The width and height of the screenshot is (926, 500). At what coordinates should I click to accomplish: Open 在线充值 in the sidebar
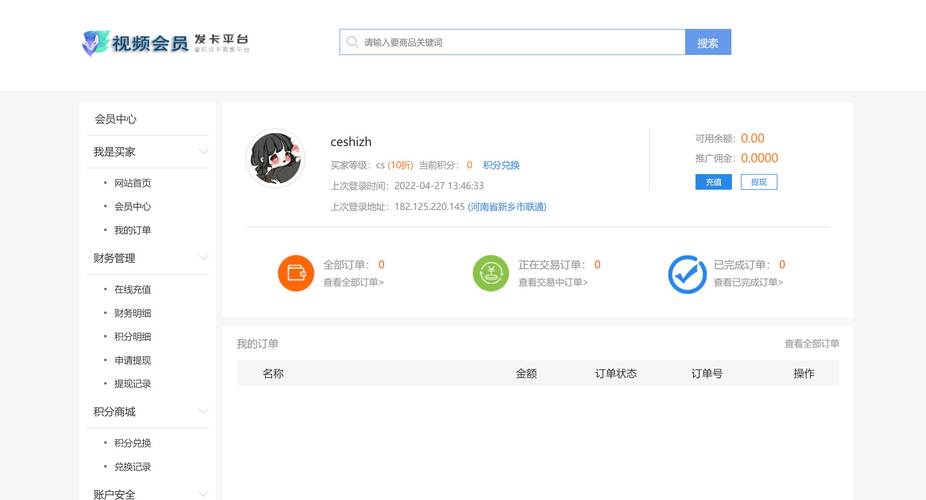(132, 289)
